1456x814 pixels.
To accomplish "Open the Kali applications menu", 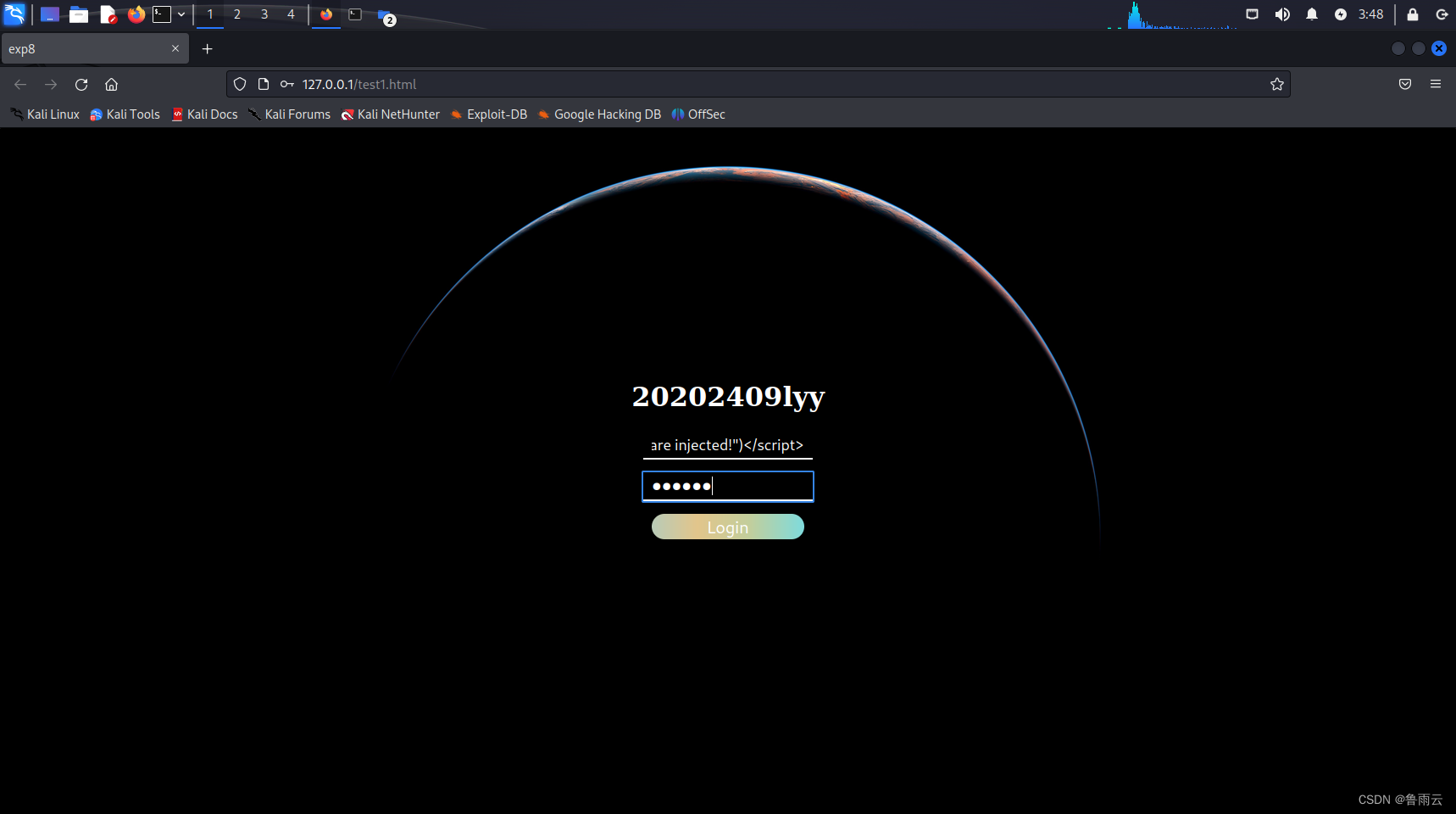I will 14,14.
